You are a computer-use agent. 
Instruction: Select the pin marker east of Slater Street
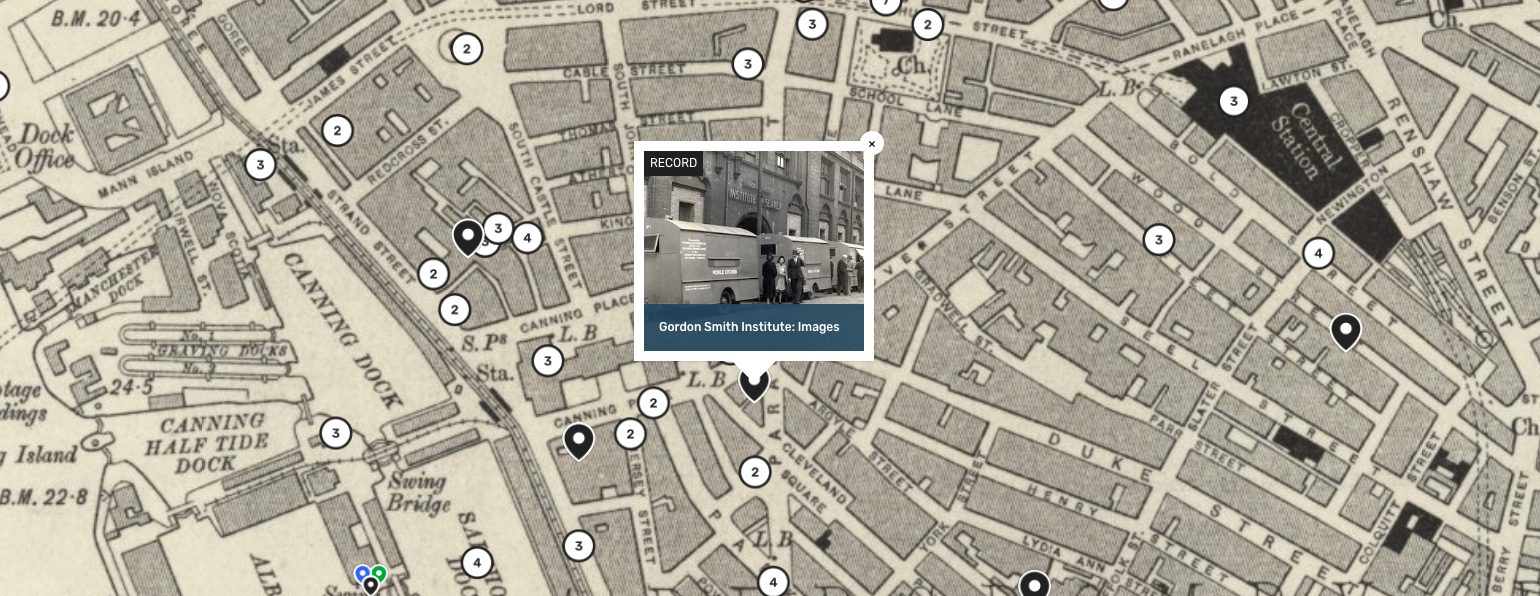[1345, 331]
